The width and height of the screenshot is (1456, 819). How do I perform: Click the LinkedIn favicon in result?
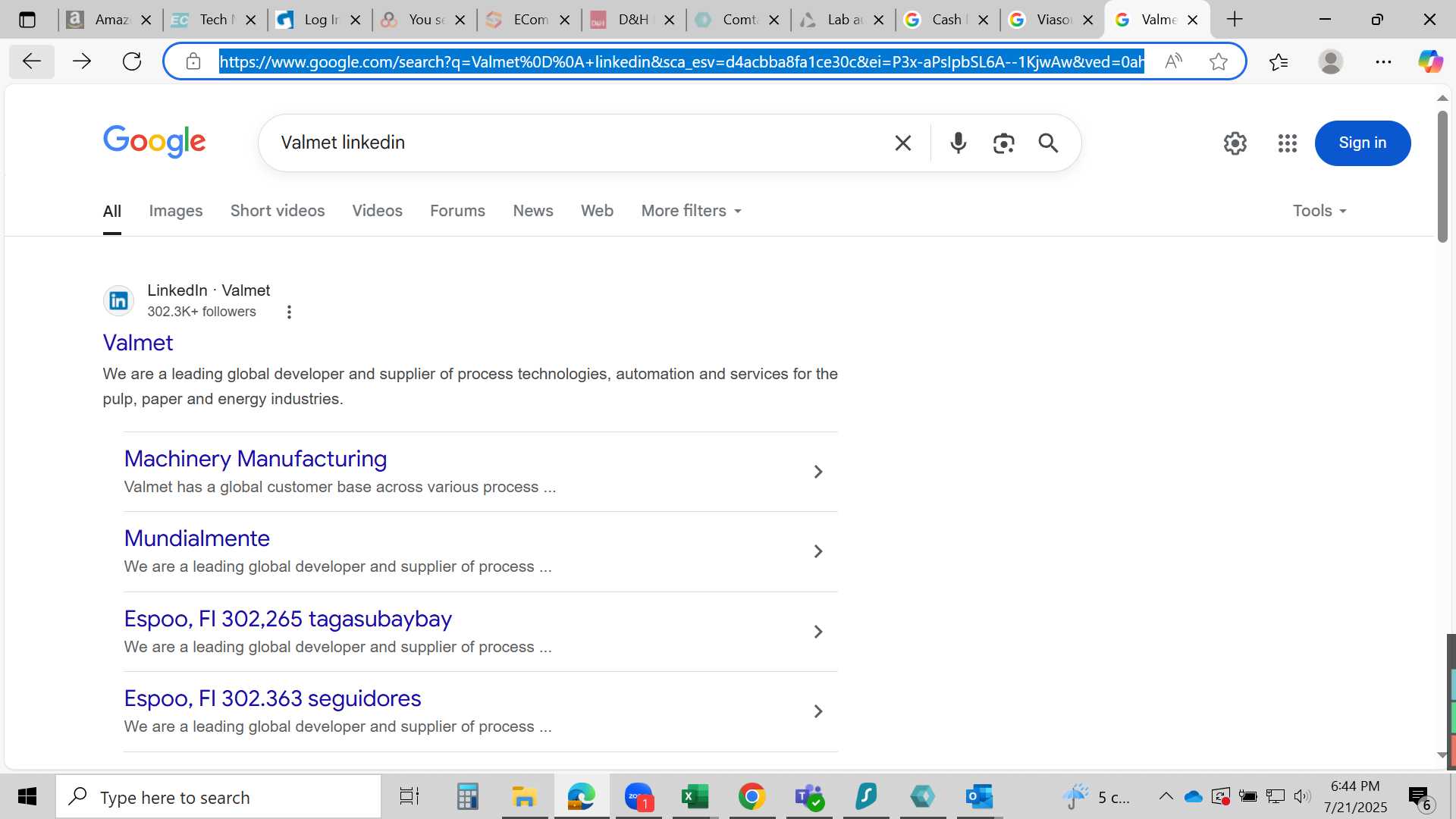pyautogui.click(x=119, y=301)
